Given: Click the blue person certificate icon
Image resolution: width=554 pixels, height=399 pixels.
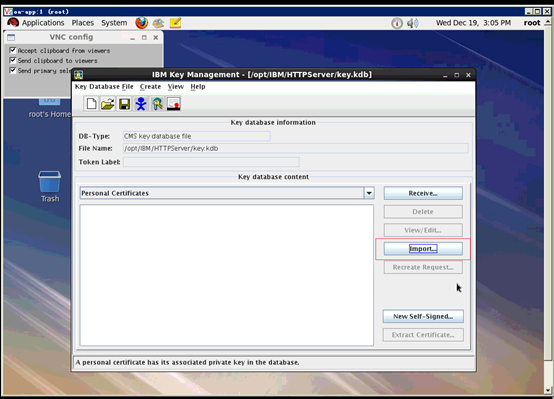Looking at the screenshot, I should pos(141,104).
